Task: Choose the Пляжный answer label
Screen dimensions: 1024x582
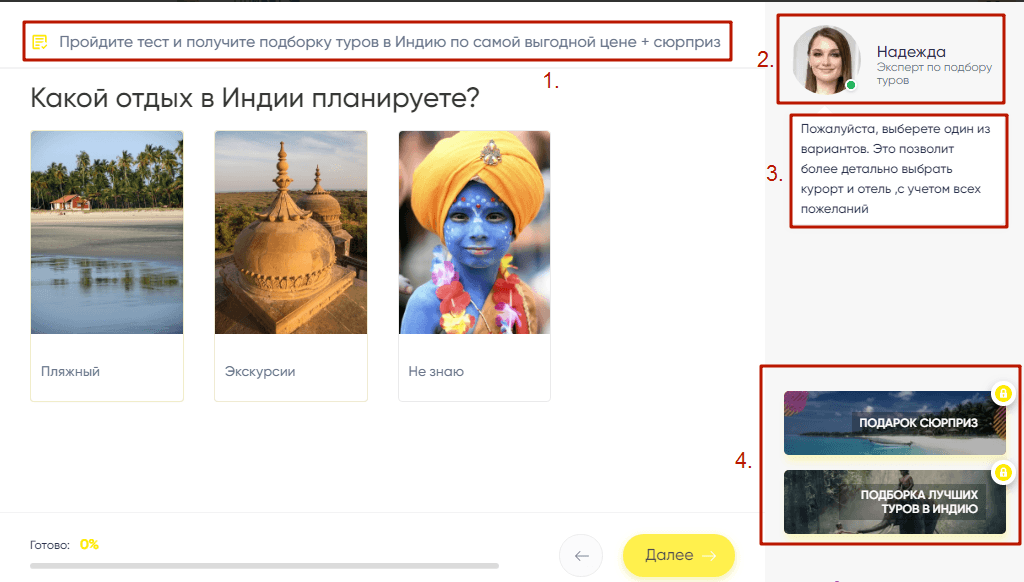Action: coord(70,371)
